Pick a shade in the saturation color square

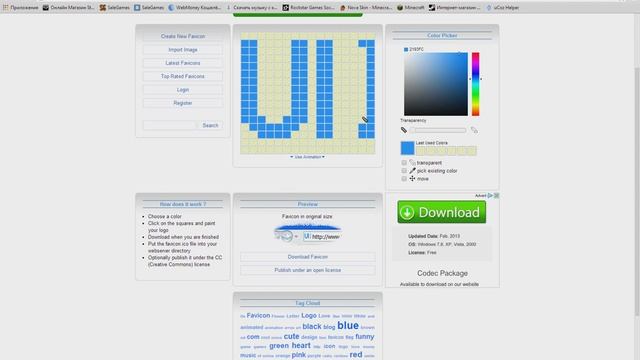coord(436,84)
